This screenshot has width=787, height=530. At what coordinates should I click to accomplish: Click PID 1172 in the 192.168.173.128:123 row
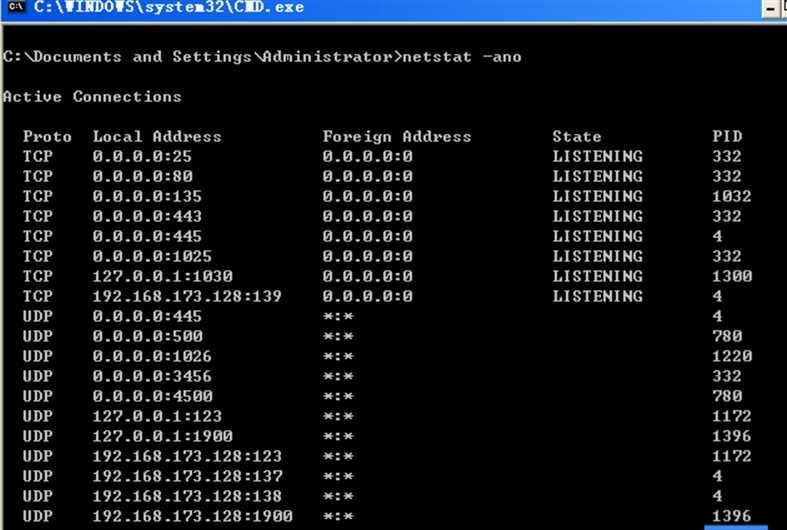(x=732, y=456)
